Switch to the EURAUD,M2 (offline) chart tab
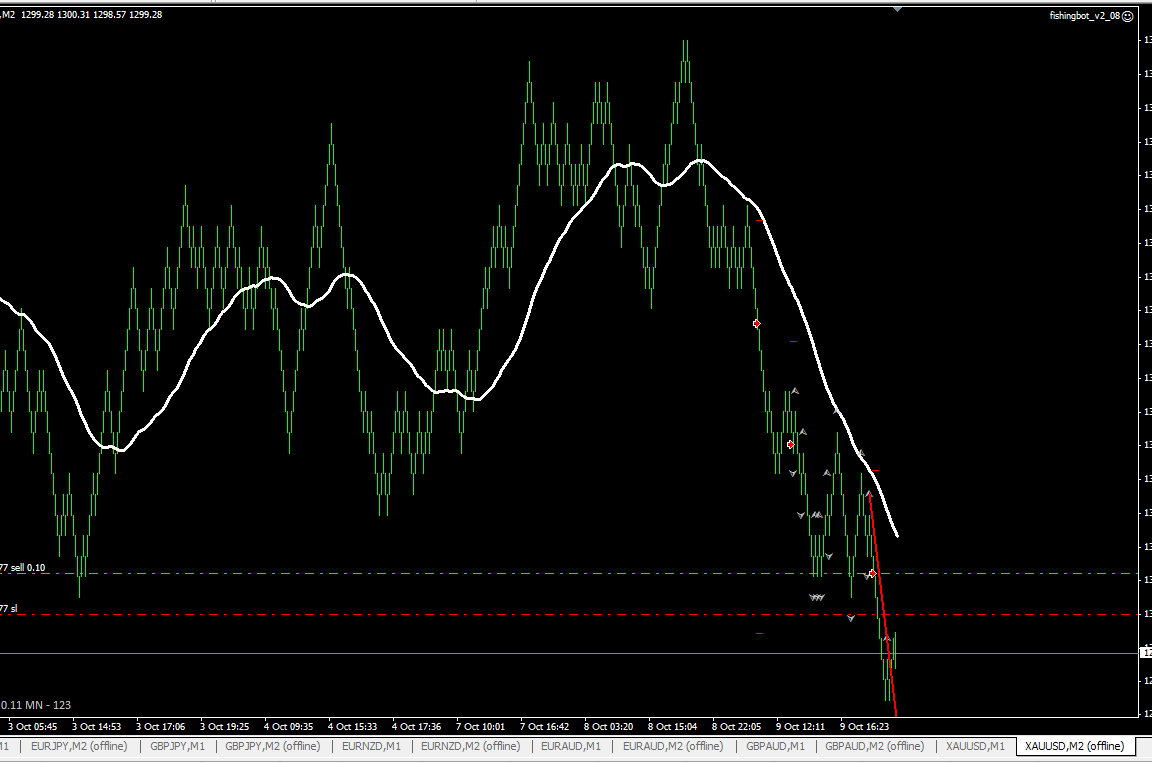The height and width of the screenshot is (763, 1152). (673, 746)
